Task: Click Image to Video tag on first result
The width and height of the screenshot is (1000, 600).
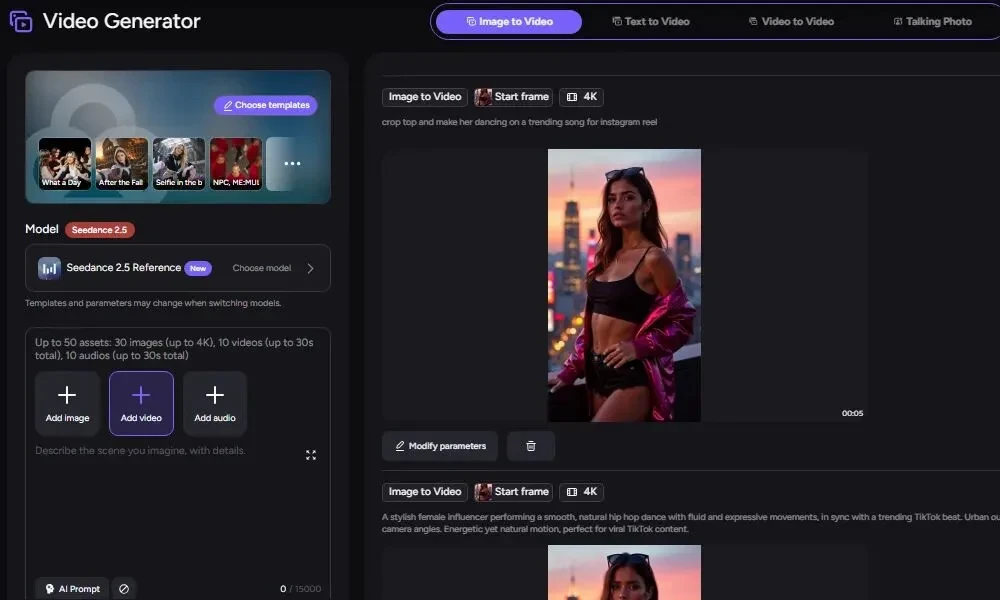Action: point(425,97)
